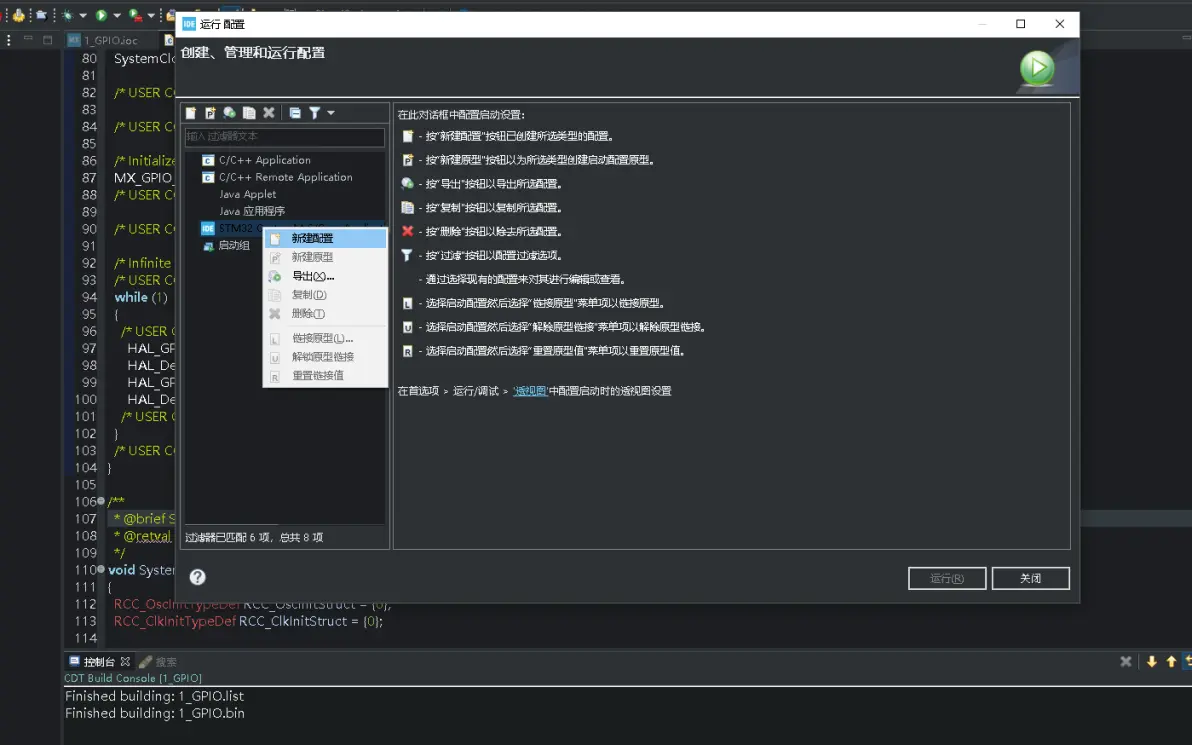Click the New prototype toolbar icon
The width and height of the screenshot is (1192, 745).
tap(211, 113)
